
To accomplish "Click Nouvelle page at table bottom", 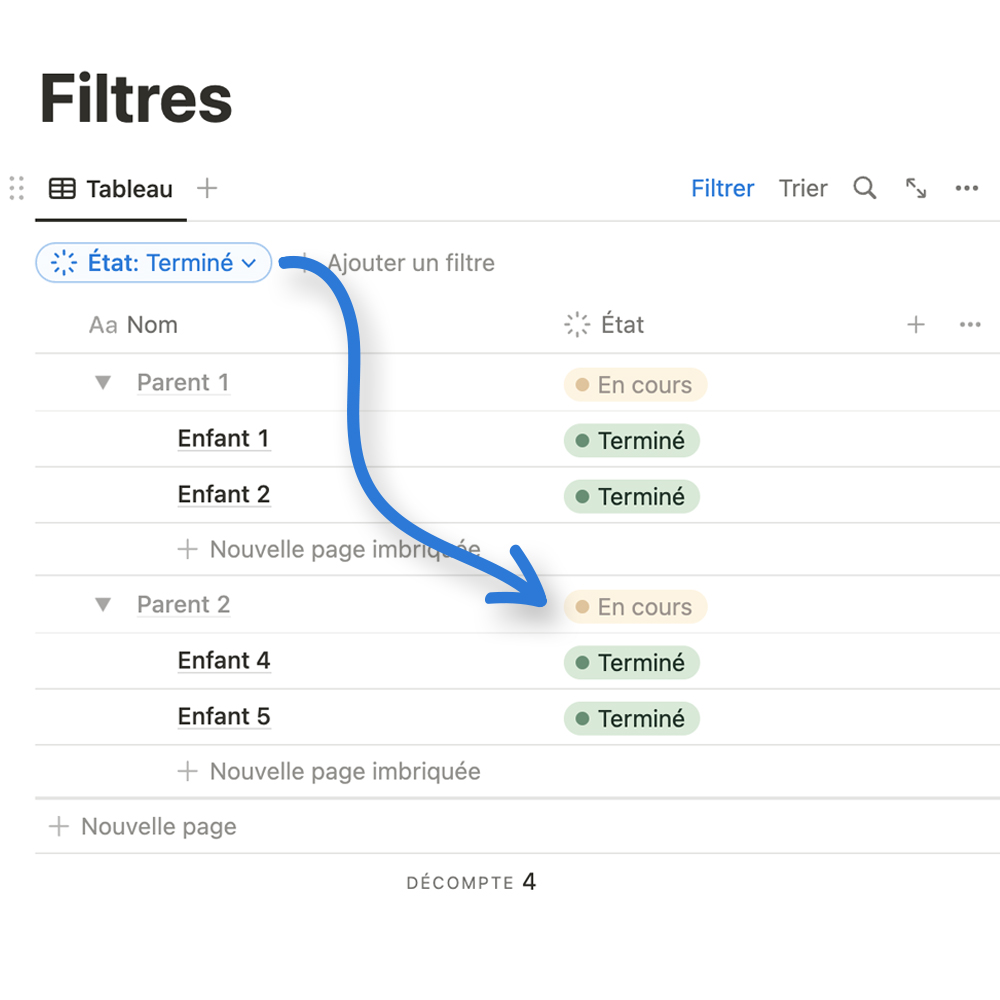I will click(143, 827).
